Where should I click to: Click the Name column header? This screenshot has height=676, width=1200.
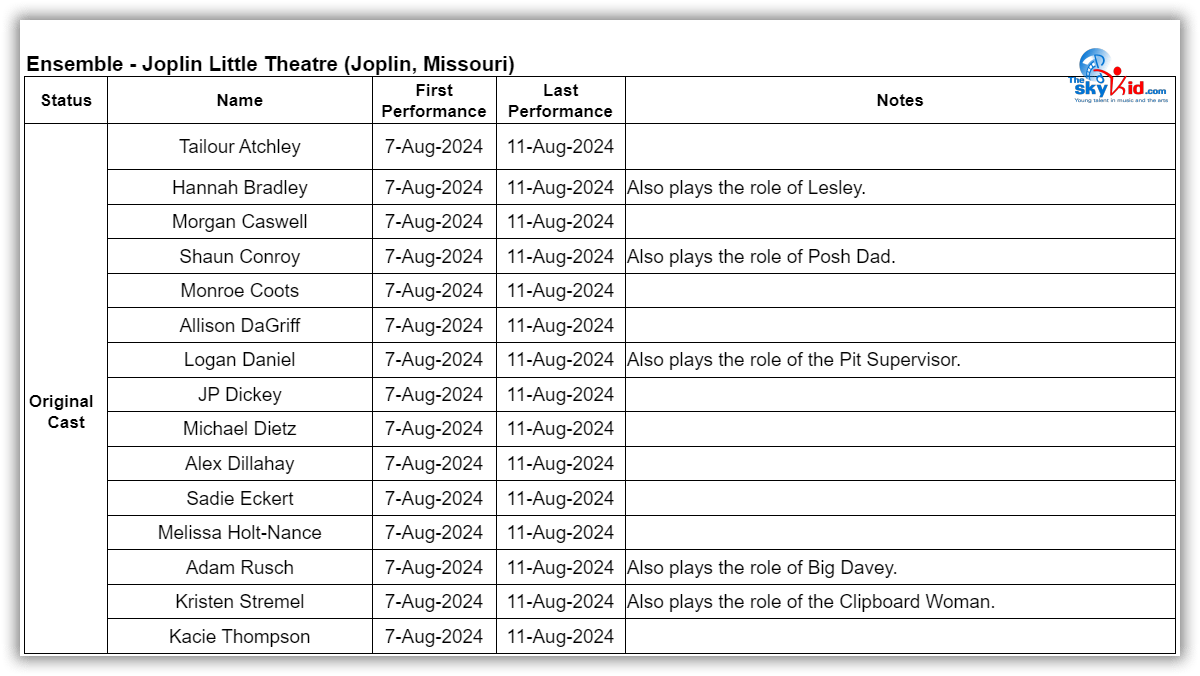coord(240,100)
